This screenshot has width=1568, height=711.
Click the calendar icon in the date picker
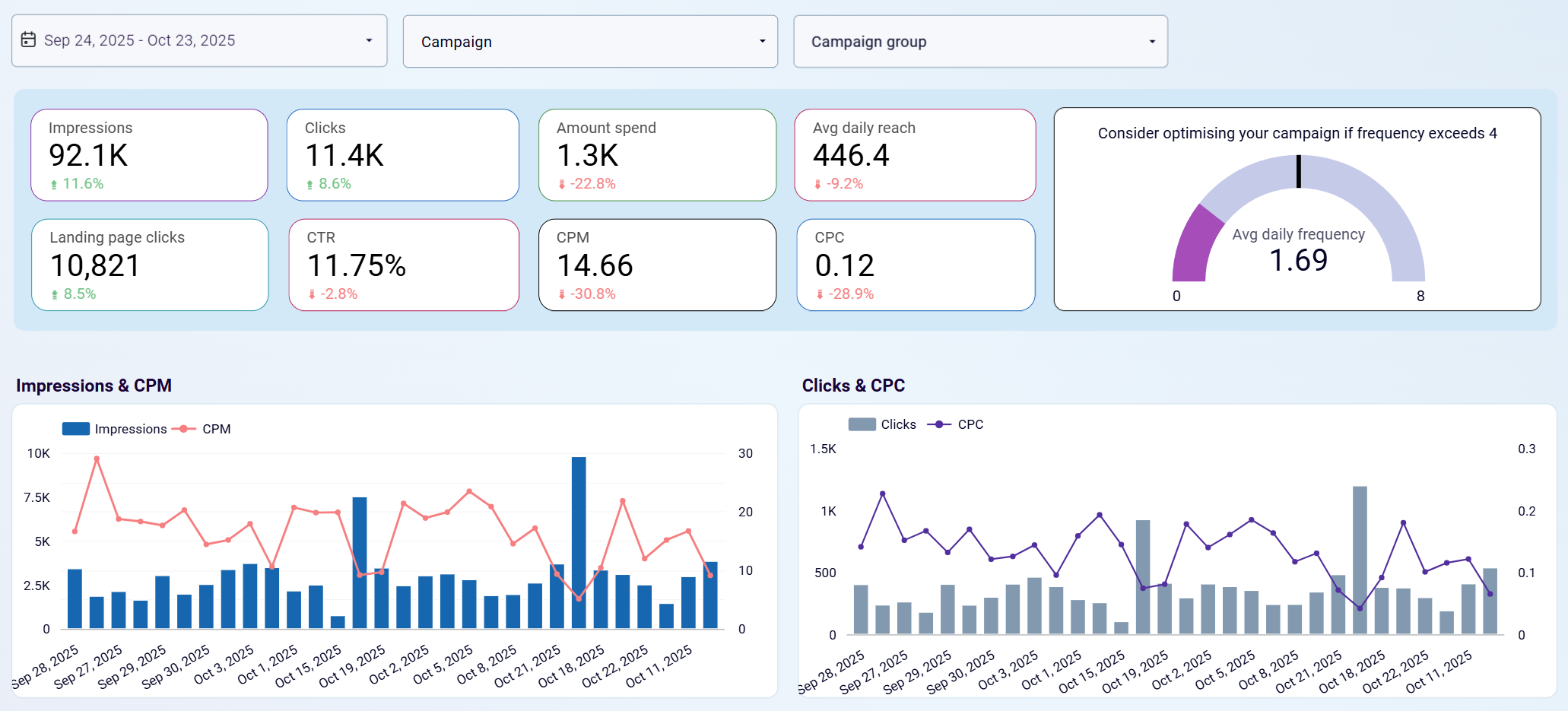click(28, 40)
